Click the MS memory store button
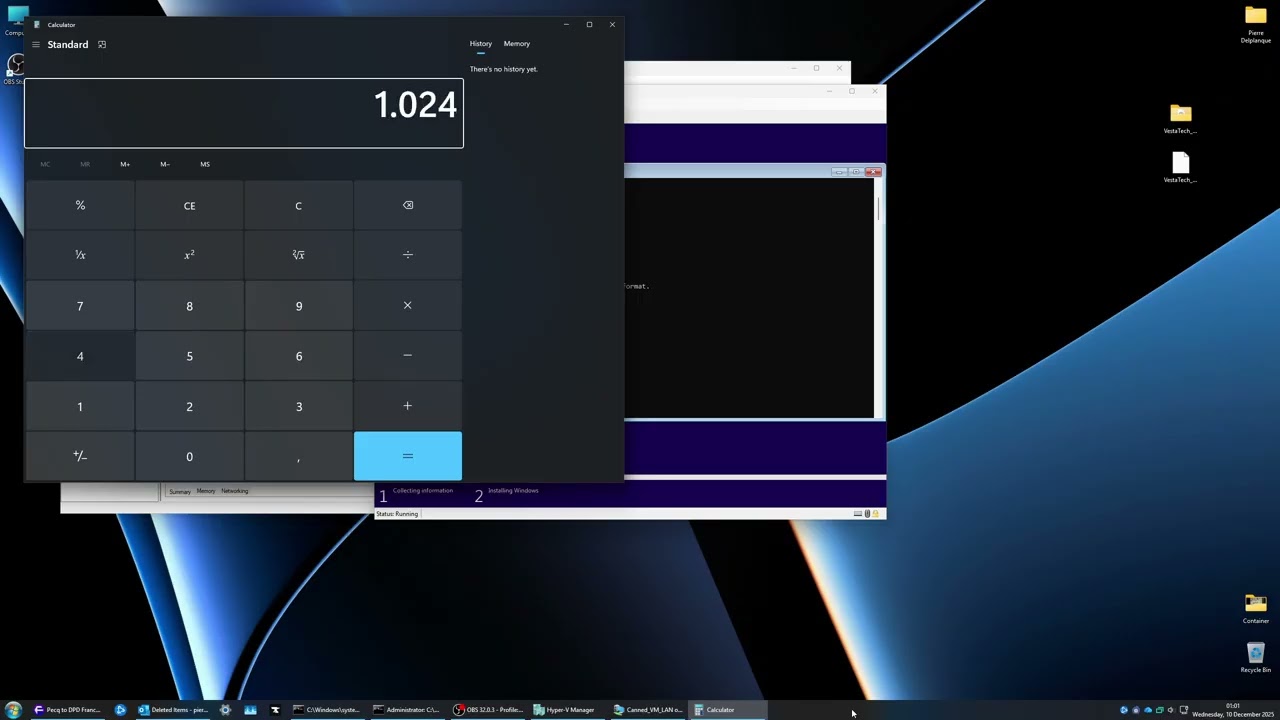Screen dimensions: 1280x720 205,164
